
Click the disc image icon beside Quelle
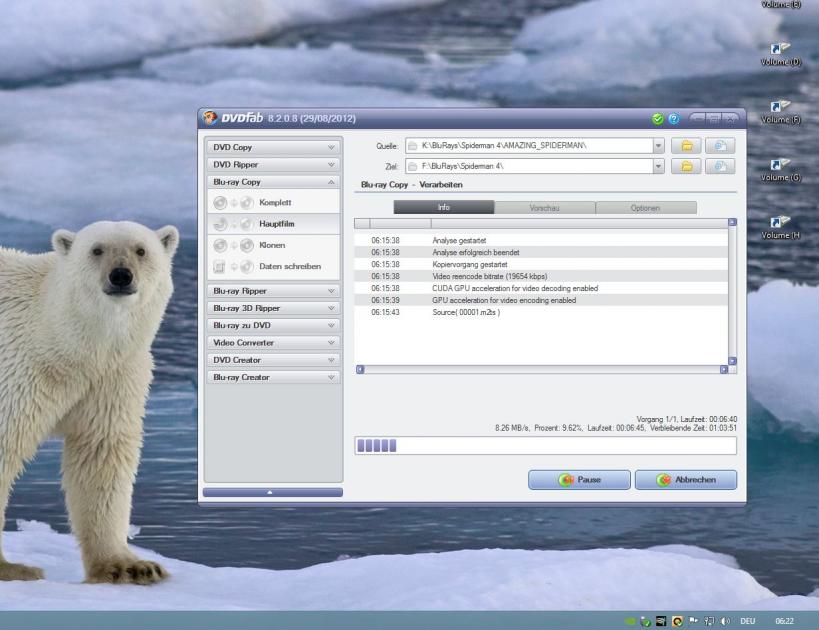[720, 146]
